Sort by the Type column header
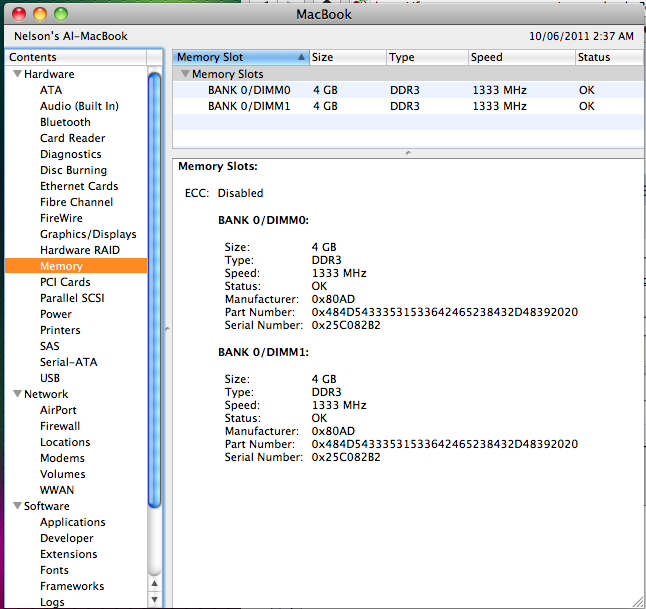This screenshot has height=609, width=646. click(x=428, y=57)
